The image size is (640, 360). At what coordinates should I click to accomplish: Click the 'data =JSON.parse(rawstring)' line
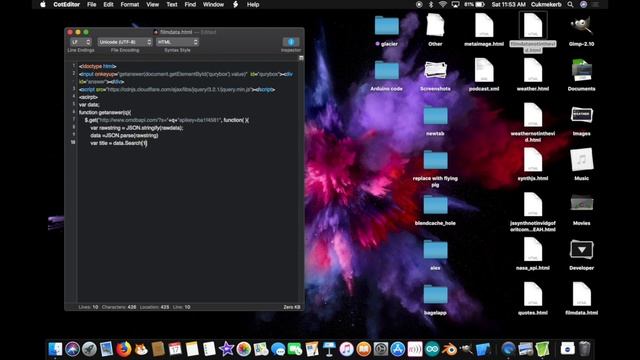[124, 136]
